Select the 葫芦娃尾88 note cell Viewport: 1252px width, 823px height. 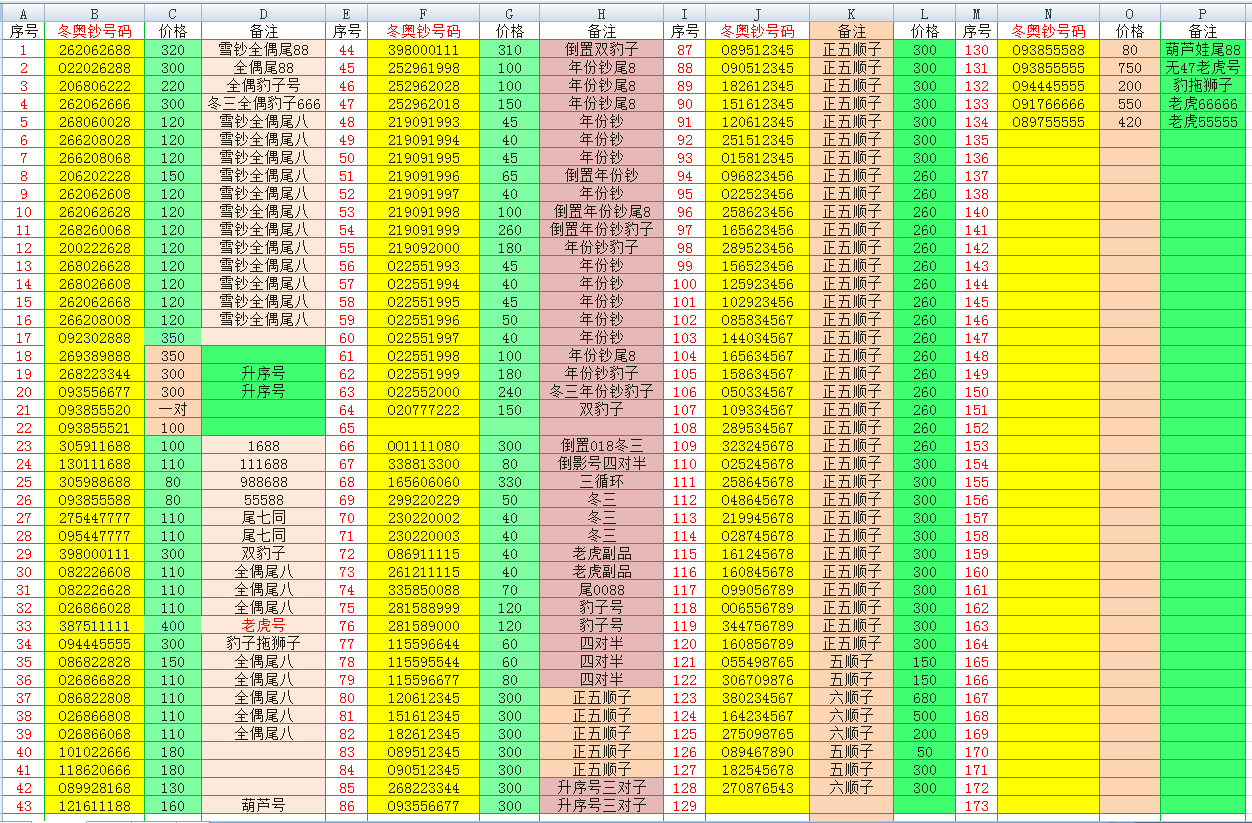tap(1203, 50)
